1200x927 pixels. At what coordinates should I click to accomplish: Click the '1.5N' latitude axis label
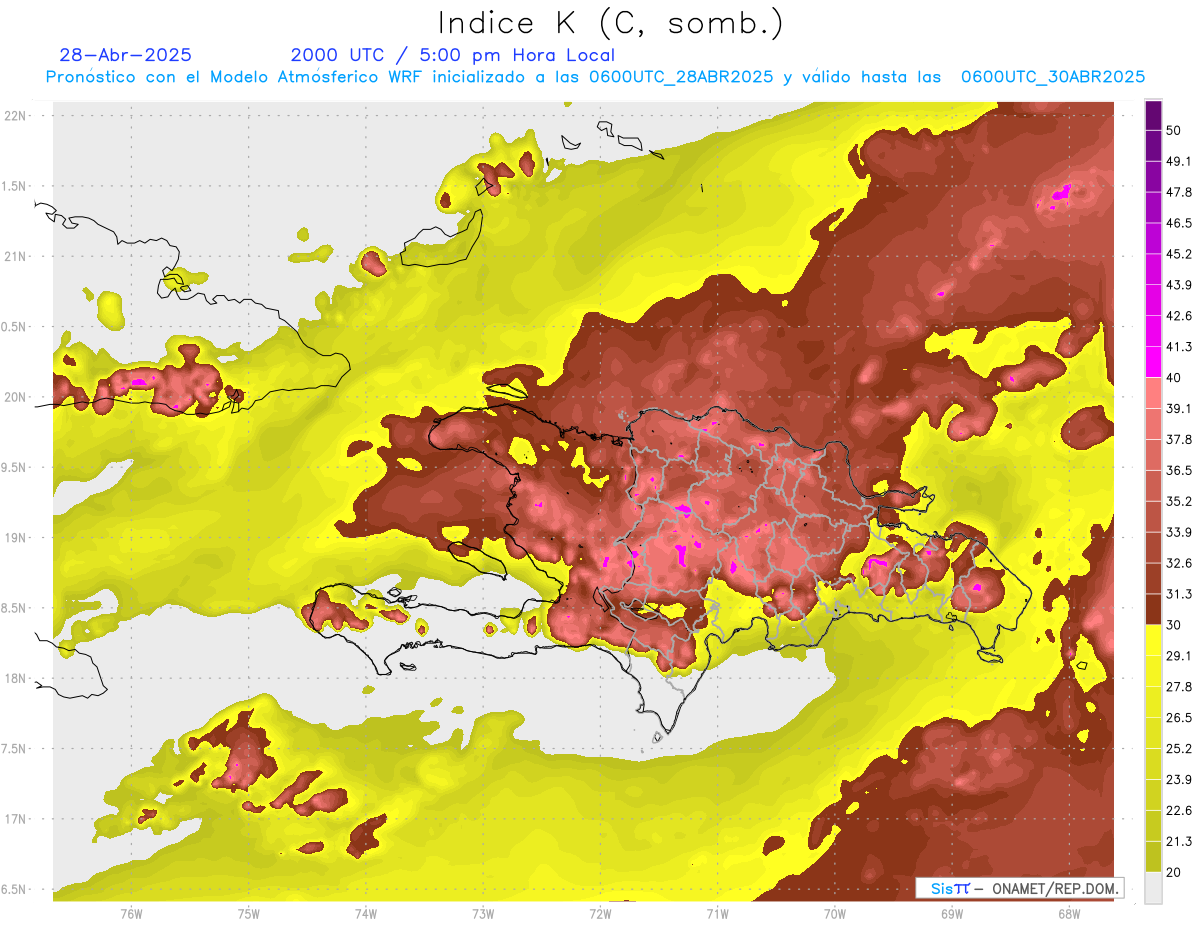tap(15, 186)
